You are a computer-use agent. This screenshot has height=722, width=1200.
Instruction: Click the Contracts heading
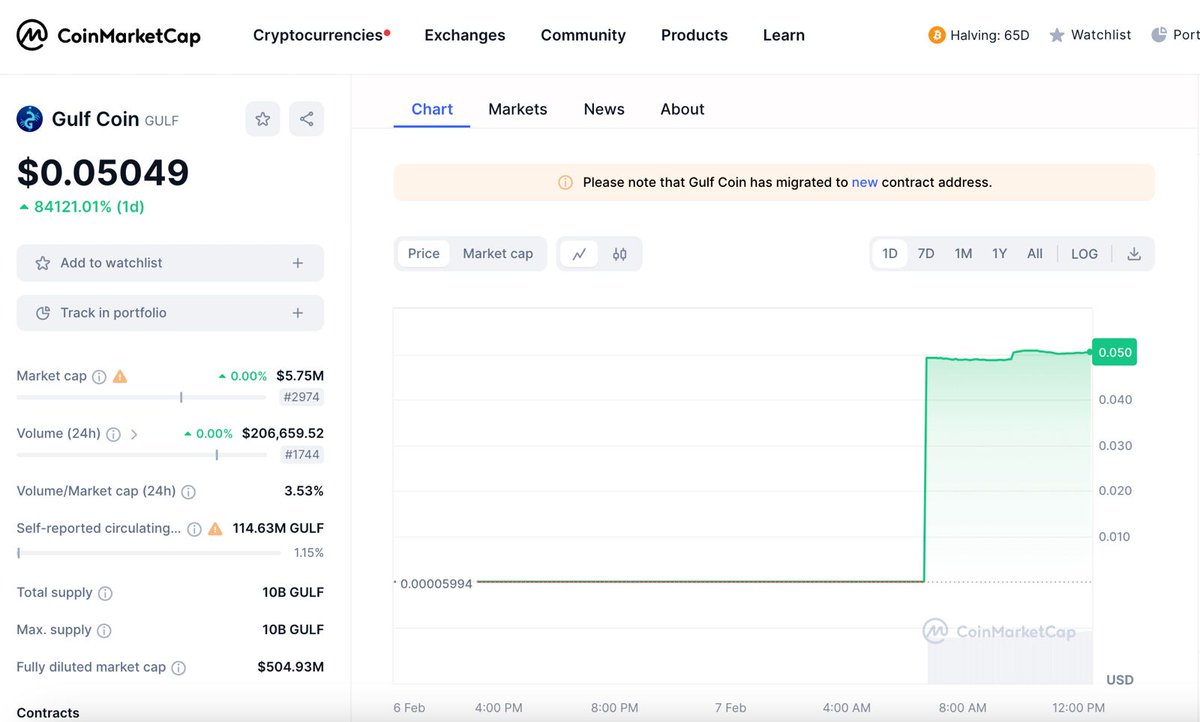point(48,713)
